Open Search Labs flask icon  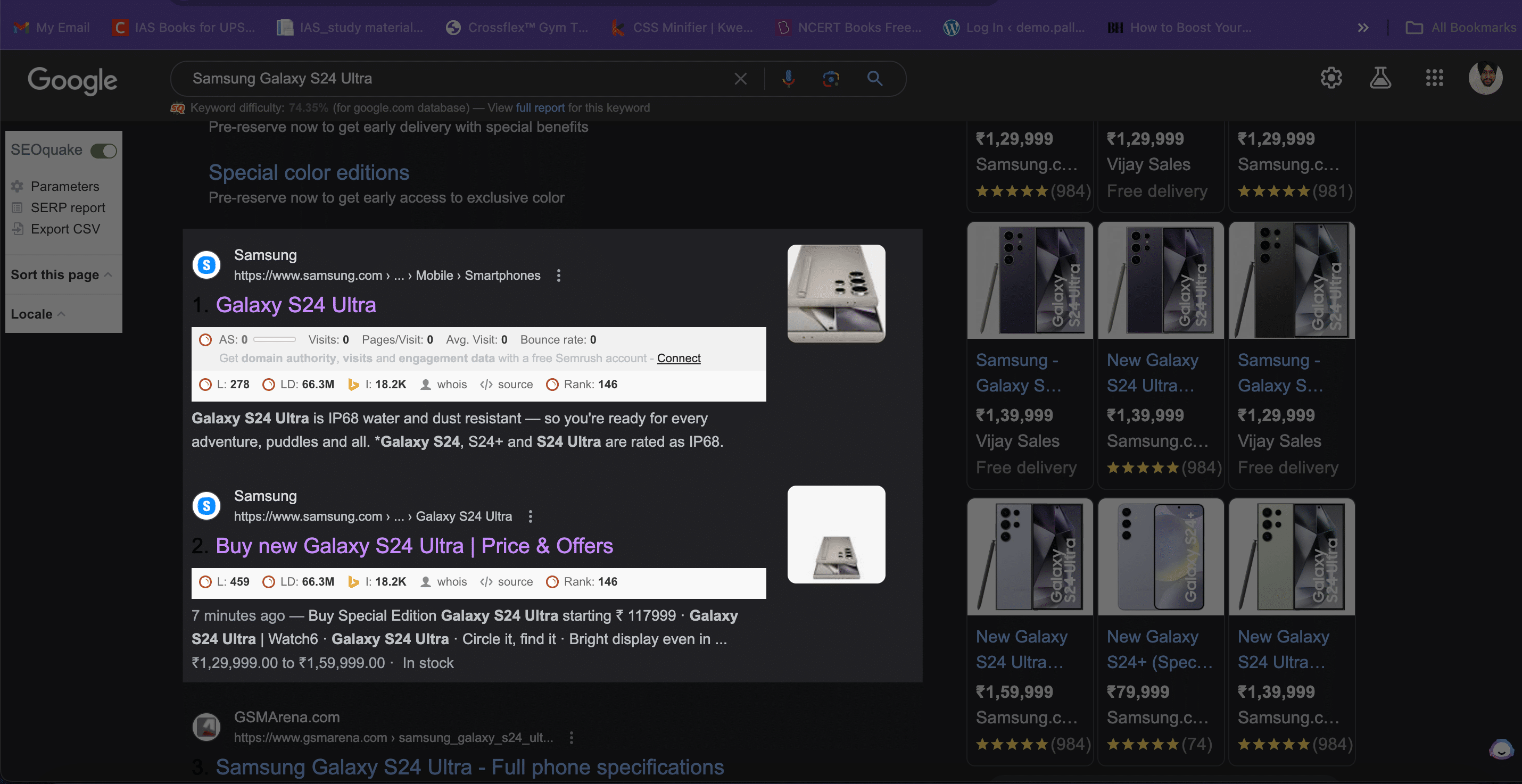click(x=1380, y=77)
